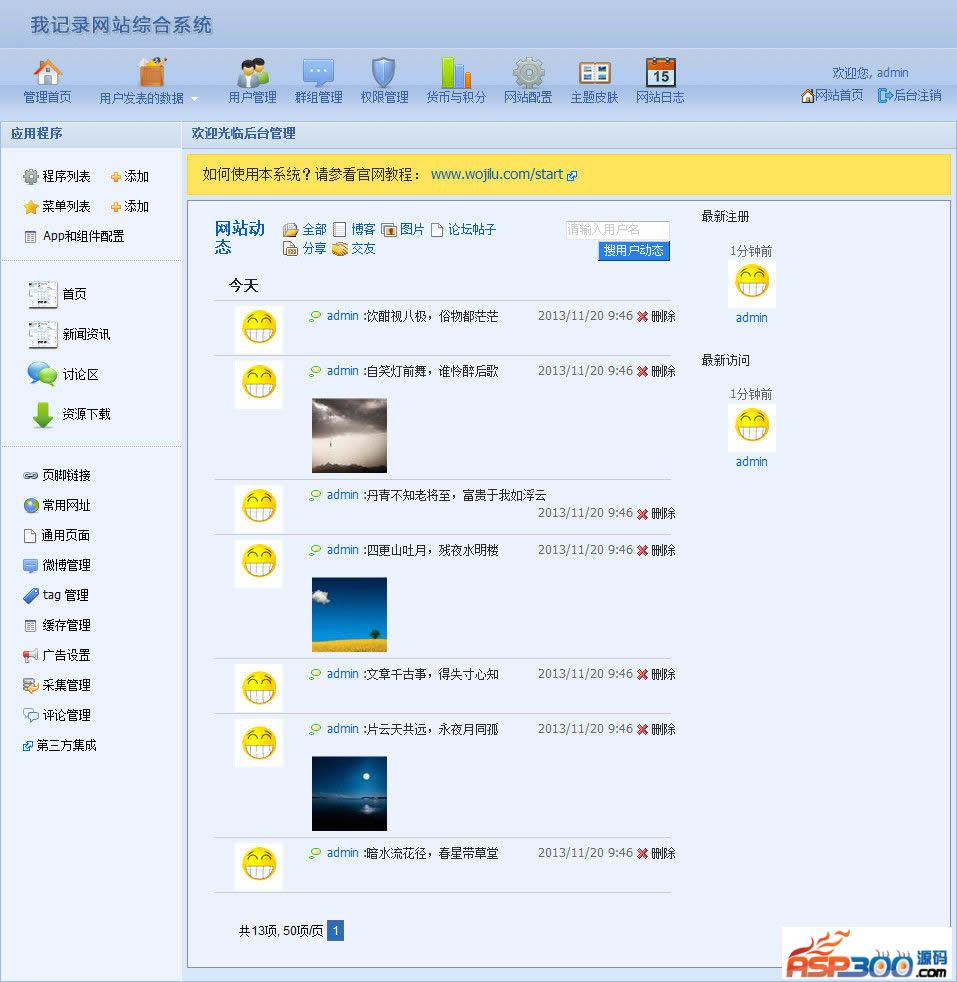The width and height of the screenshot is (957, 982).
Task: Open 货币与积分 bar chart icon
Action: tap(456, 73)
